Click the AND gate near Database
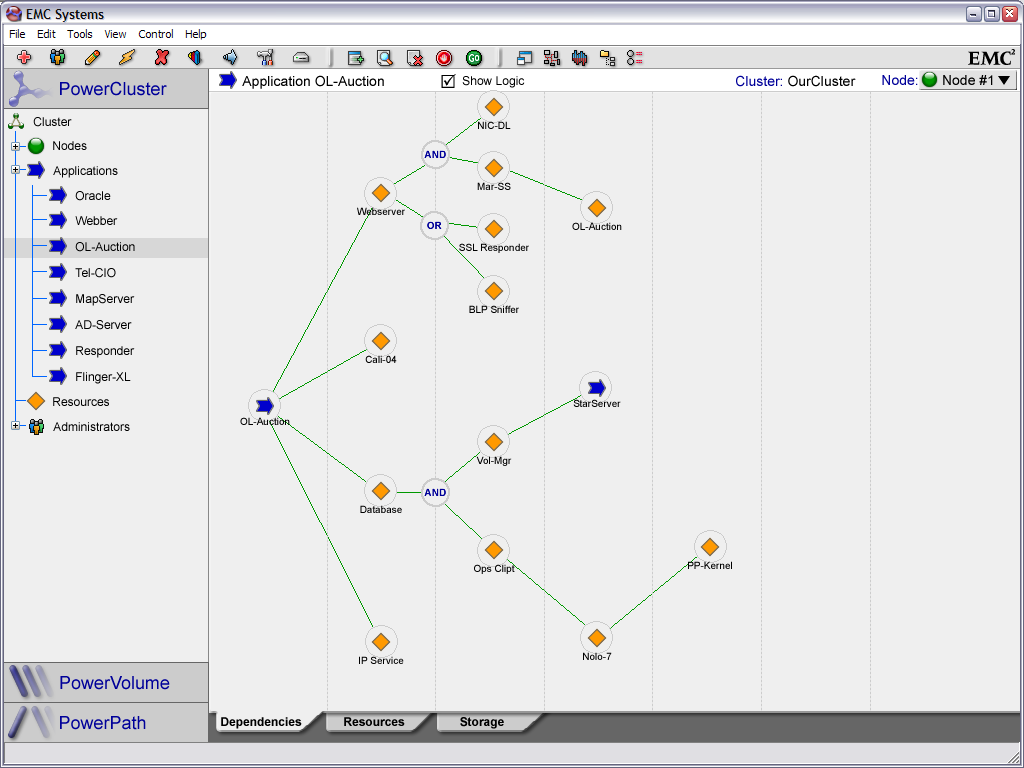 (435, 492)
